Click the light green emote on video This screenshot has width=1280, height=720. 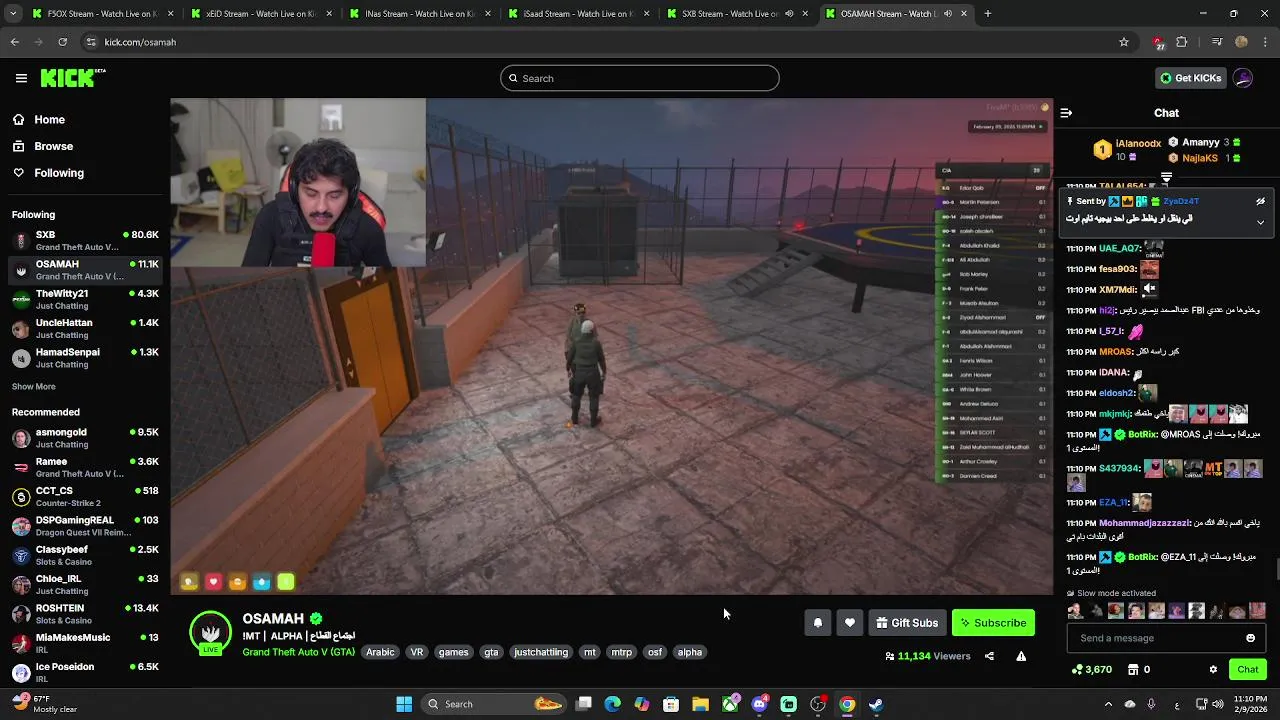click(286, 582)
